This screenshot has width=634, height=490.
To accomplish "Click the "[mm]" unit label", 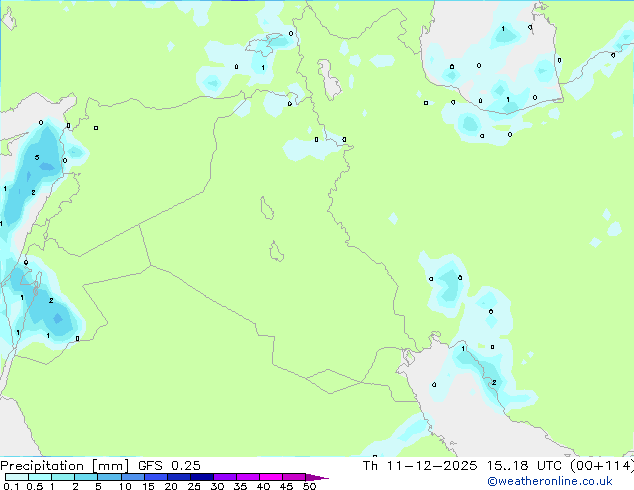I will (x=111, y=466).
